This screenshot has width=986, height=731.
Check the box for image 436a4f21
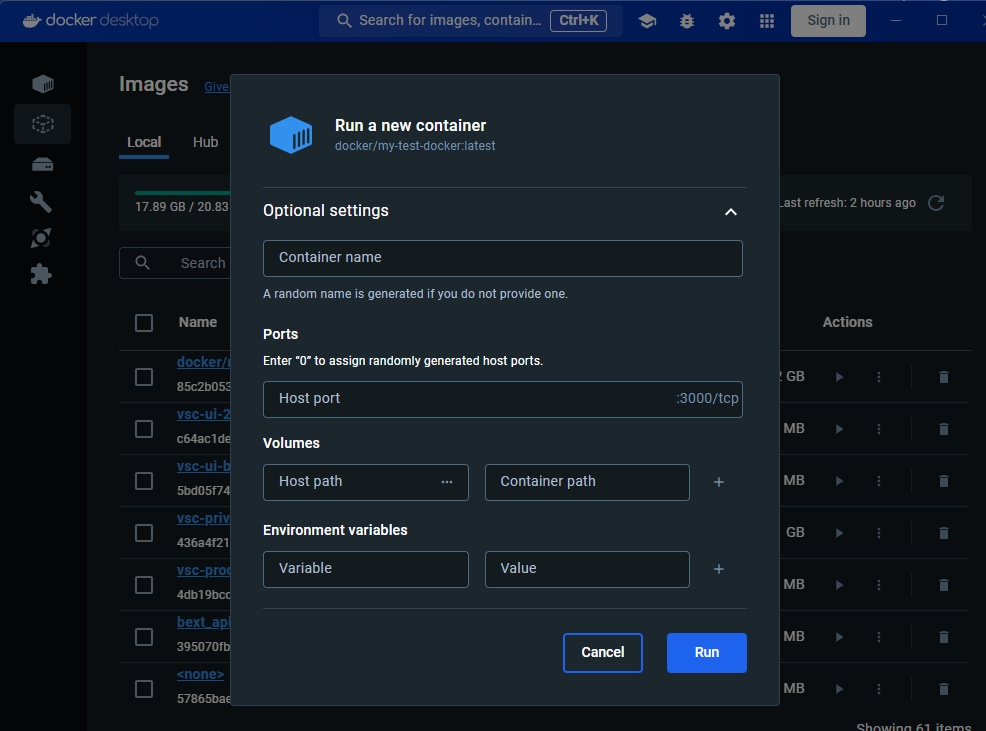[144, 533]
